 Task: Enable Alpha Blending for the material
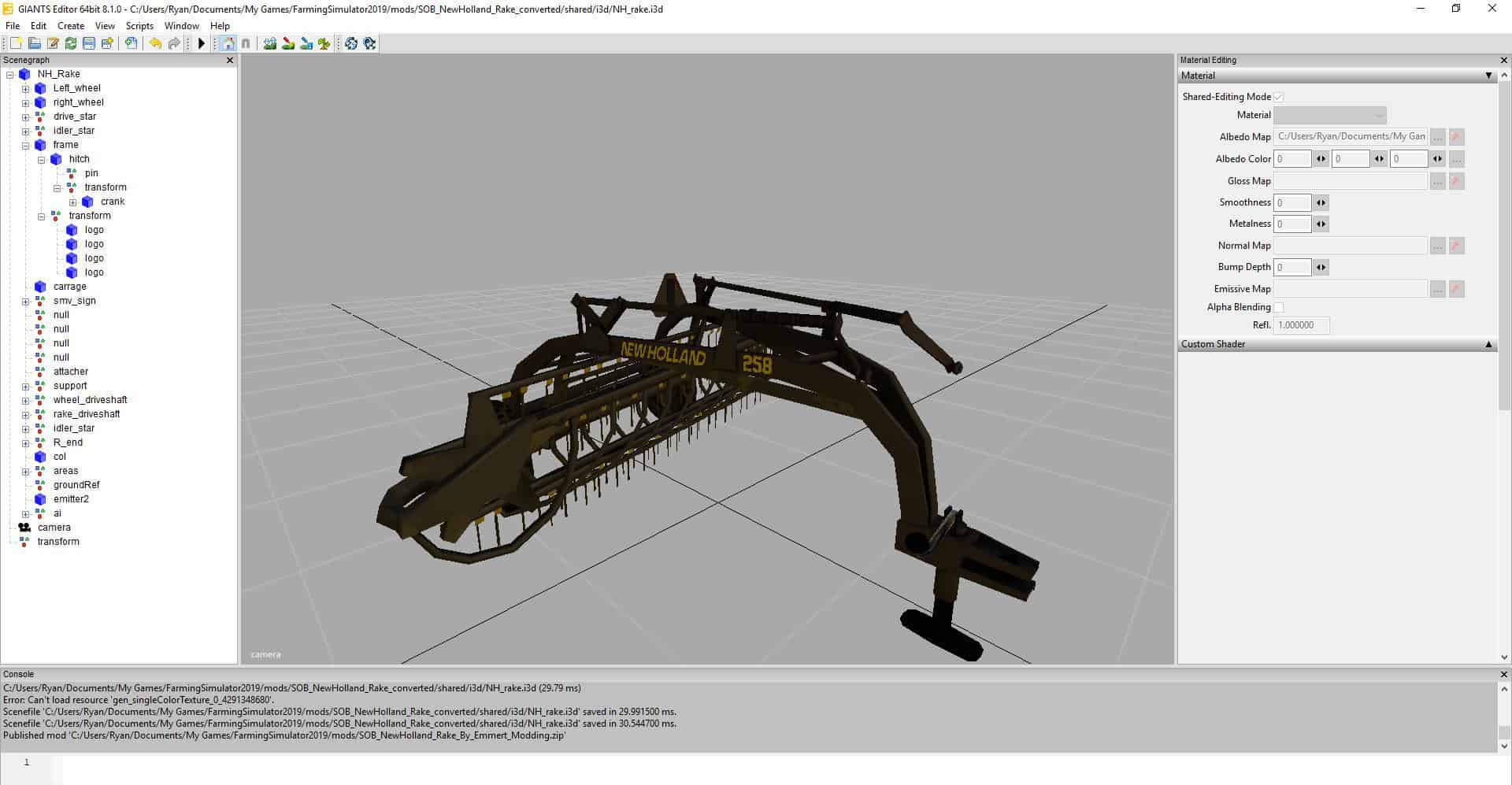pos(1278,307)
